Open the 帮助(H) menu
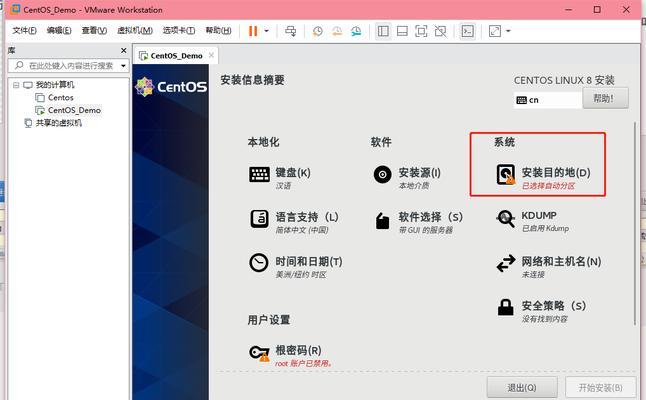The height and width of the screenshot is (400, 646). [x=218, y=30]
